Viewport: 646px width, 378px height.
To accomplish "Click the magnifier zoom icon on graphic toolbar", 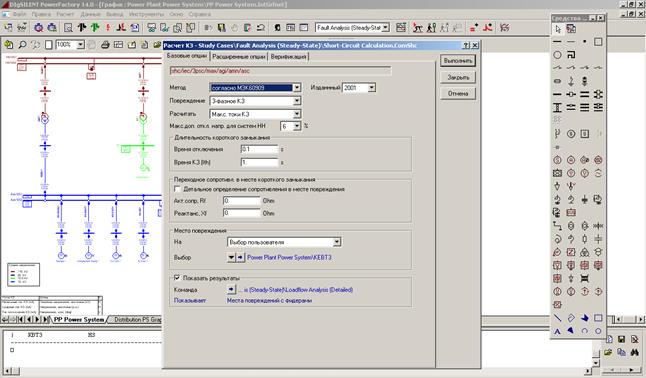I will 22,45.
